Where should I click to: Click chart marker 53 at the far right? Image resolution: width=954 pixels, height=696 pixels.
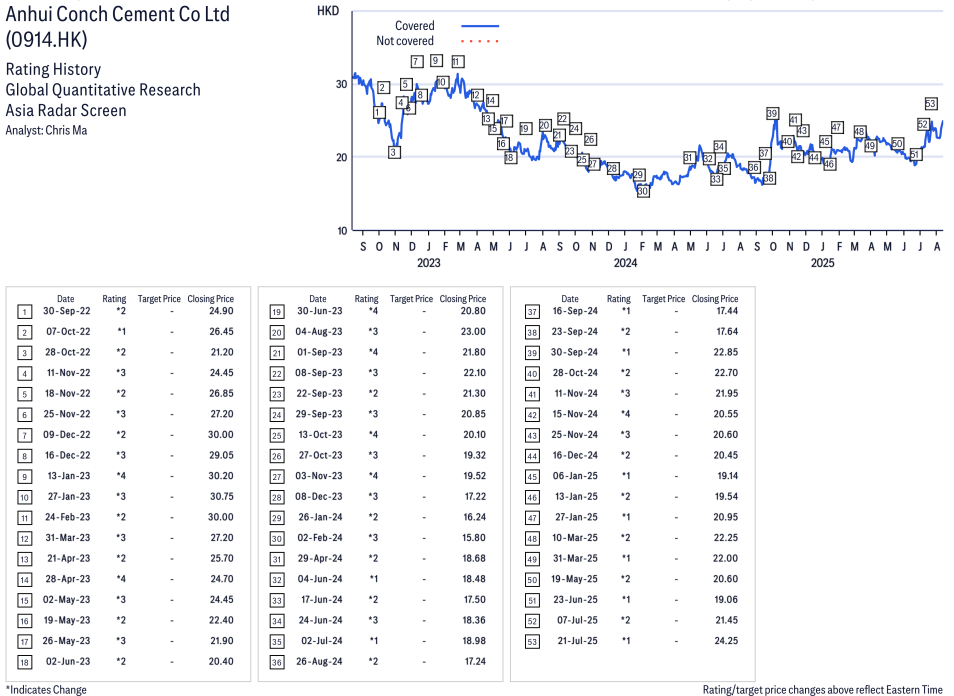(930, 103)
